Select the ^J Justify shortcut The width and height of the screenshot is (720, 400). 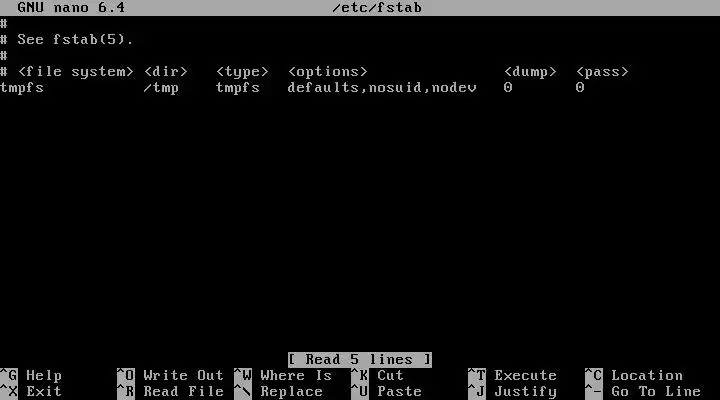[x=512, y=392]
